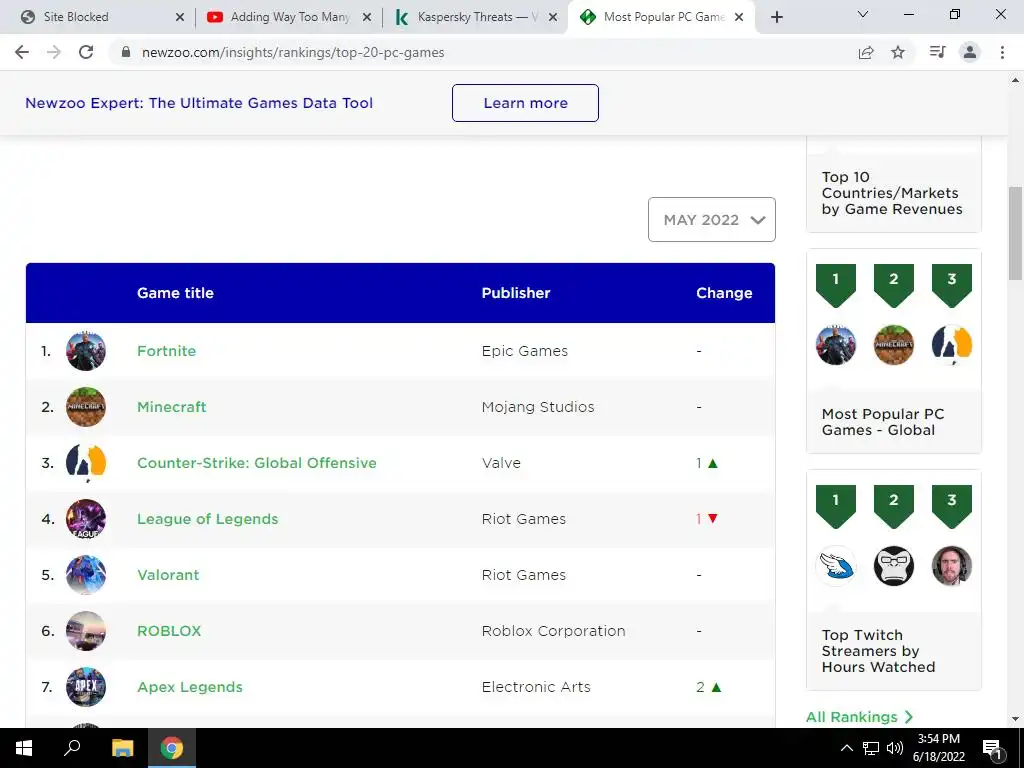
Task: Click the Electronic Arts publisher cell
Action: 536,687
